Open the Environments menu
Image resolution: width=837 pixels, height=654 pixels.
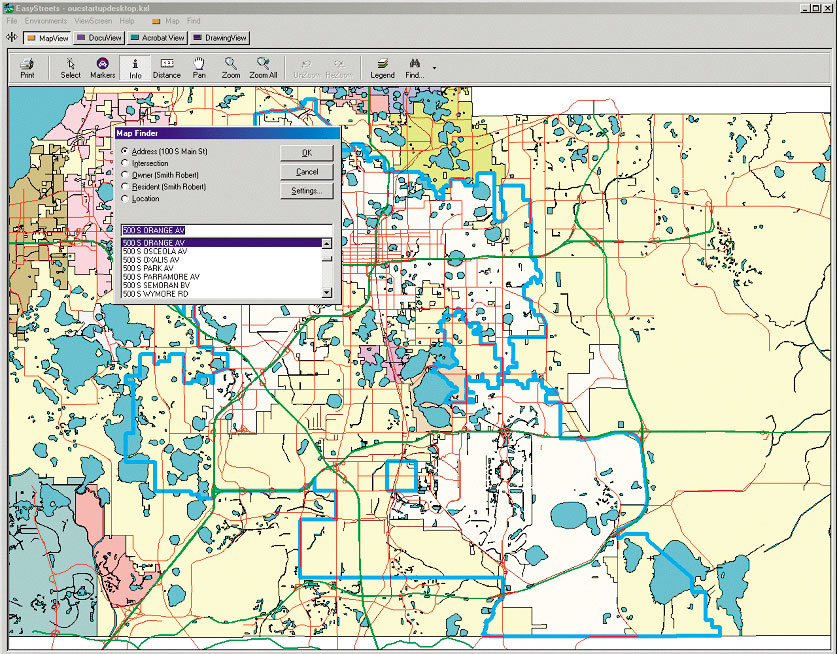[46, 21]
